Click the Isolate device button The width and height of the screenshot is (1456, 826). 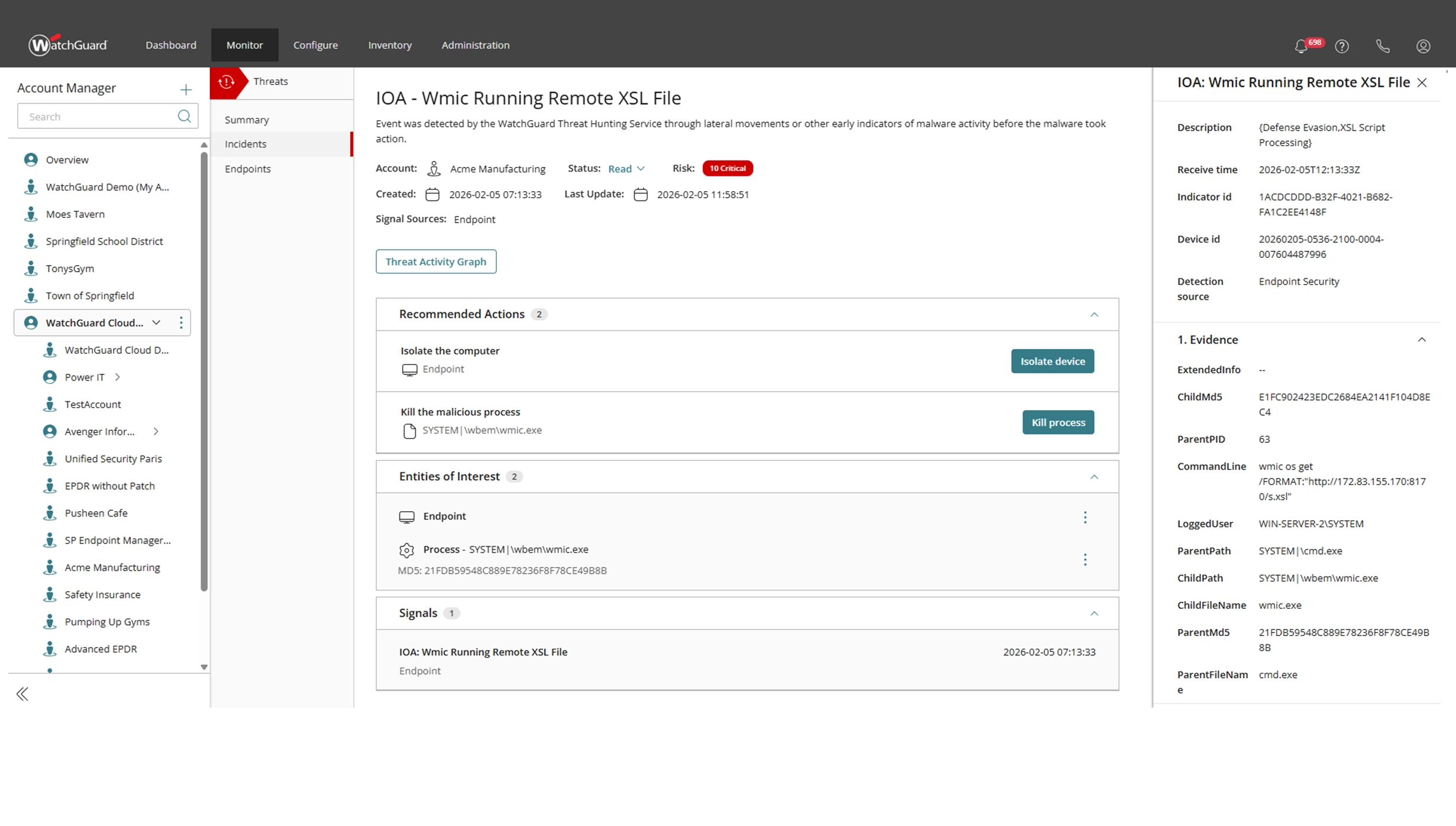1053,361
